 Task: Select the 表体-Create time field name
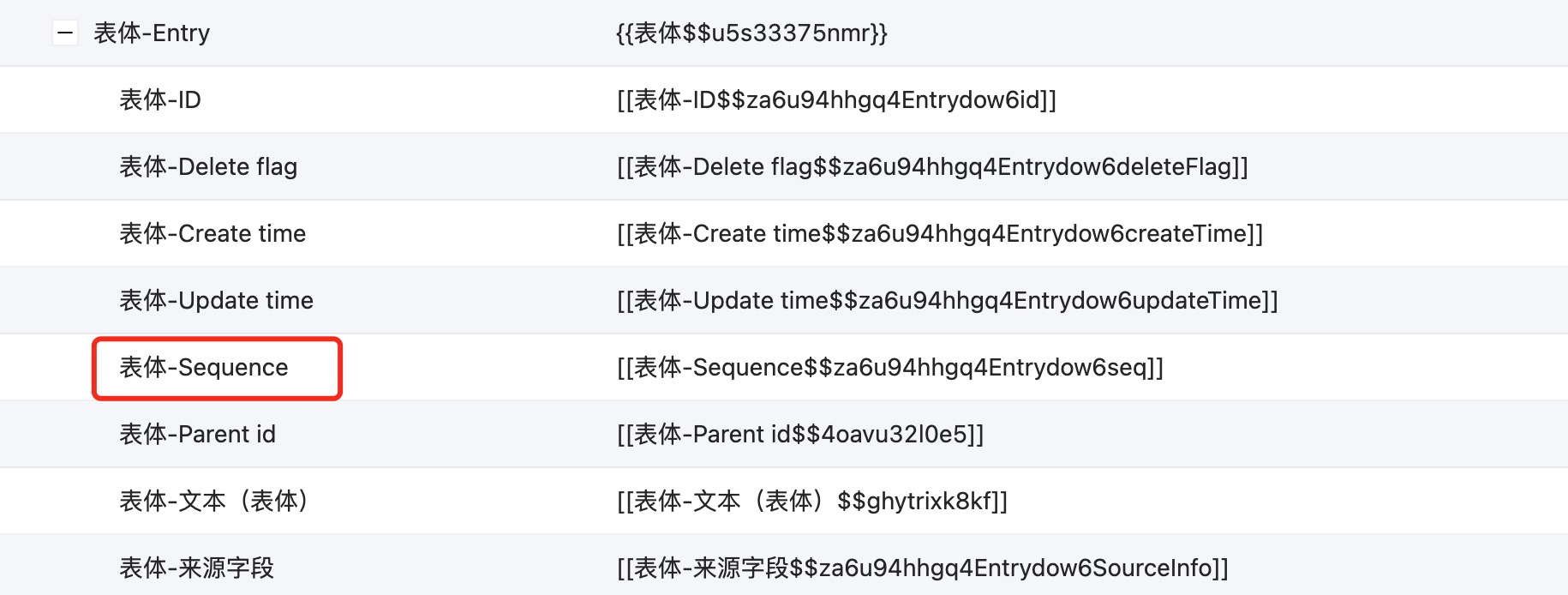[x=212, y=234]
